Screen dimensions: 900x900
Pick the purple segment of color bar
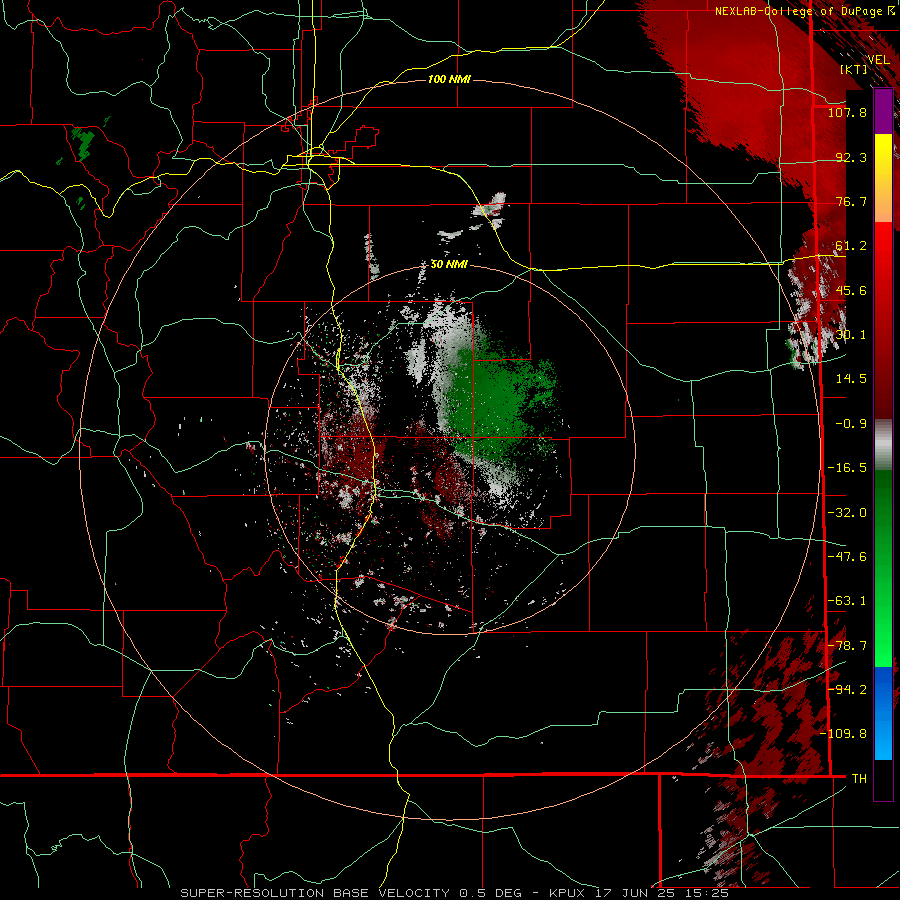pyautogui.click(x=883, y=112)
